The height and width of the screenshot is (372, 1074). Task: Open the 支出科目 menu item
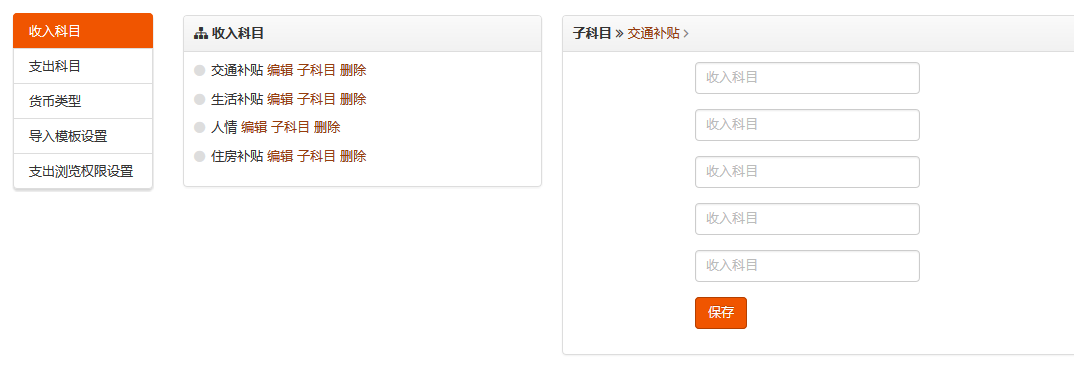[83, 66]
